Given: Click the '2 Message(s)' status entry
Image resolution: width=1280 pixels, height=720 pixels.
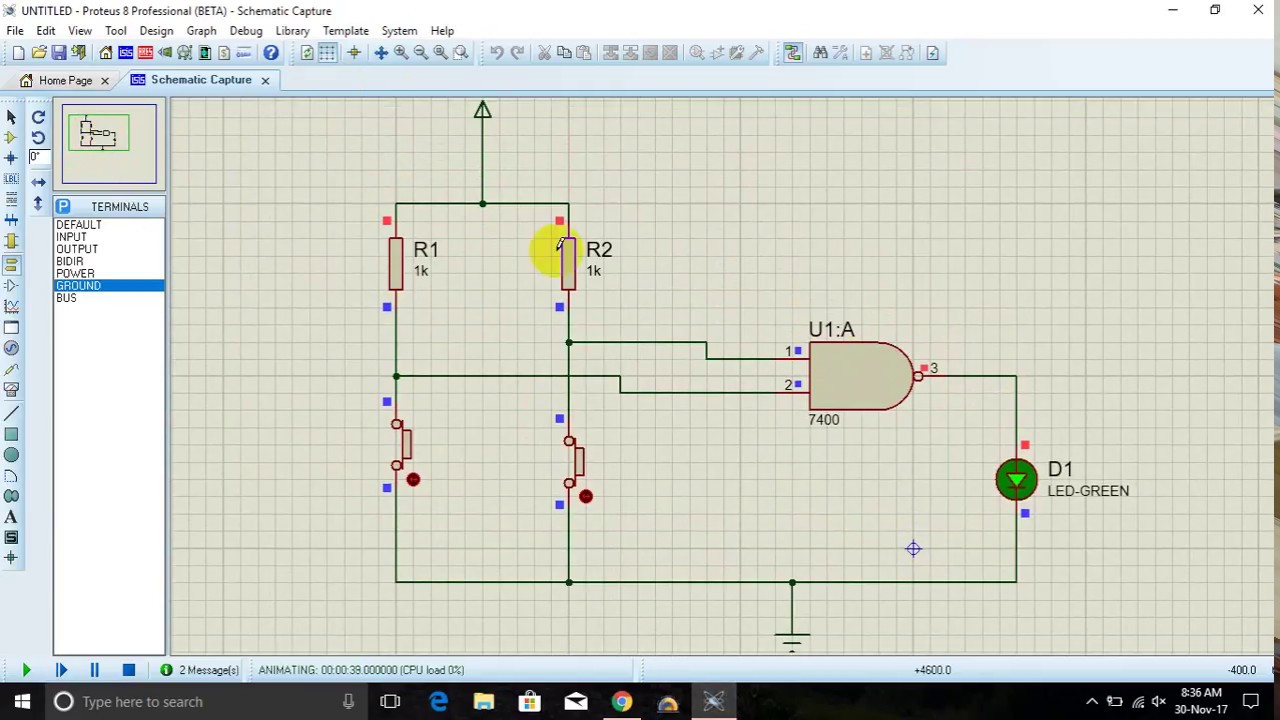Looking at the screenshot, I should pyautogui.click(x=200, y=670).
